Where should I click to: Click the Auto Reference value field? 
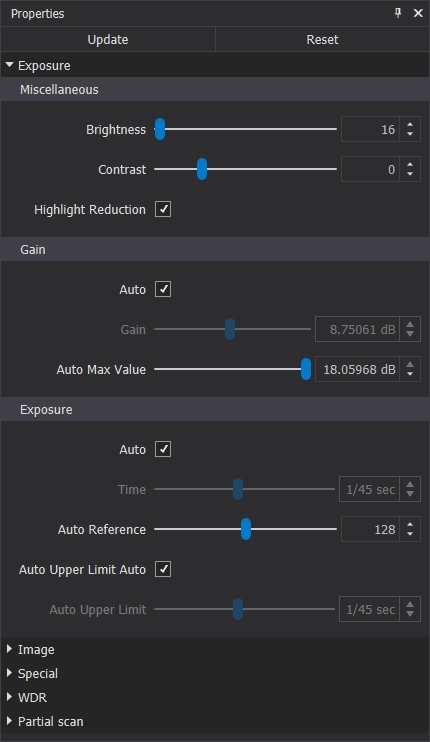pyautogui.click(x=370, y=529)
